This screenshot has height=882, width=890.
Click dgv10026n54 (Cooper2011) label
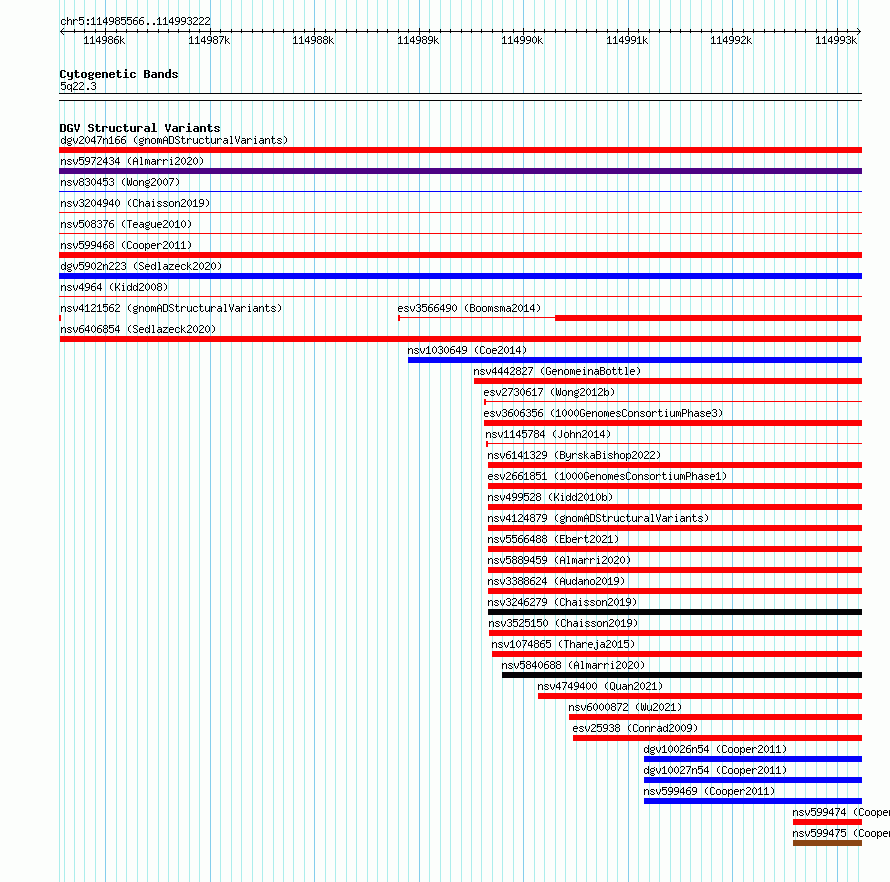(715, 749)
